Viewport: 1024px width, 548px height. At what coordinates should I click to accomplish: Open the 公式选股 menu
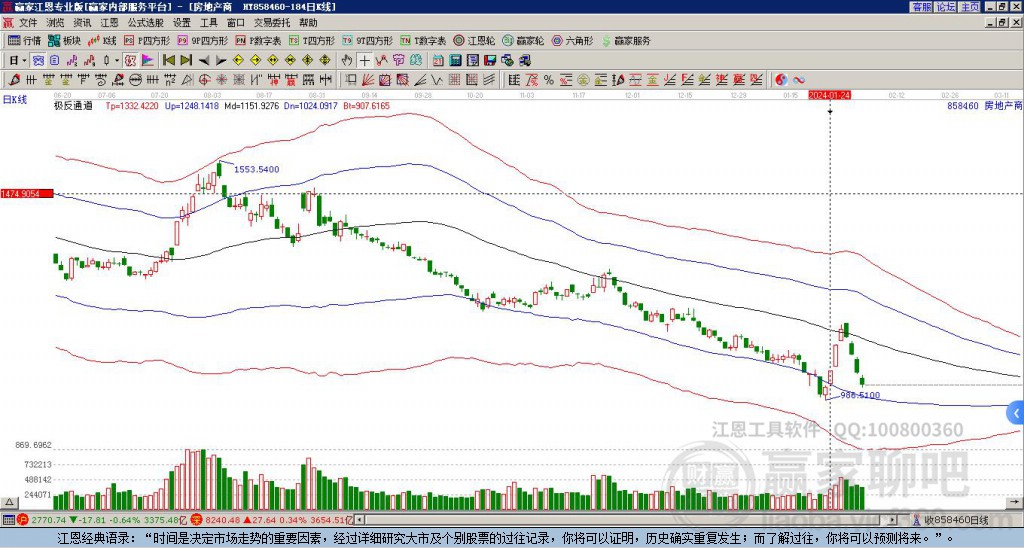146,23
